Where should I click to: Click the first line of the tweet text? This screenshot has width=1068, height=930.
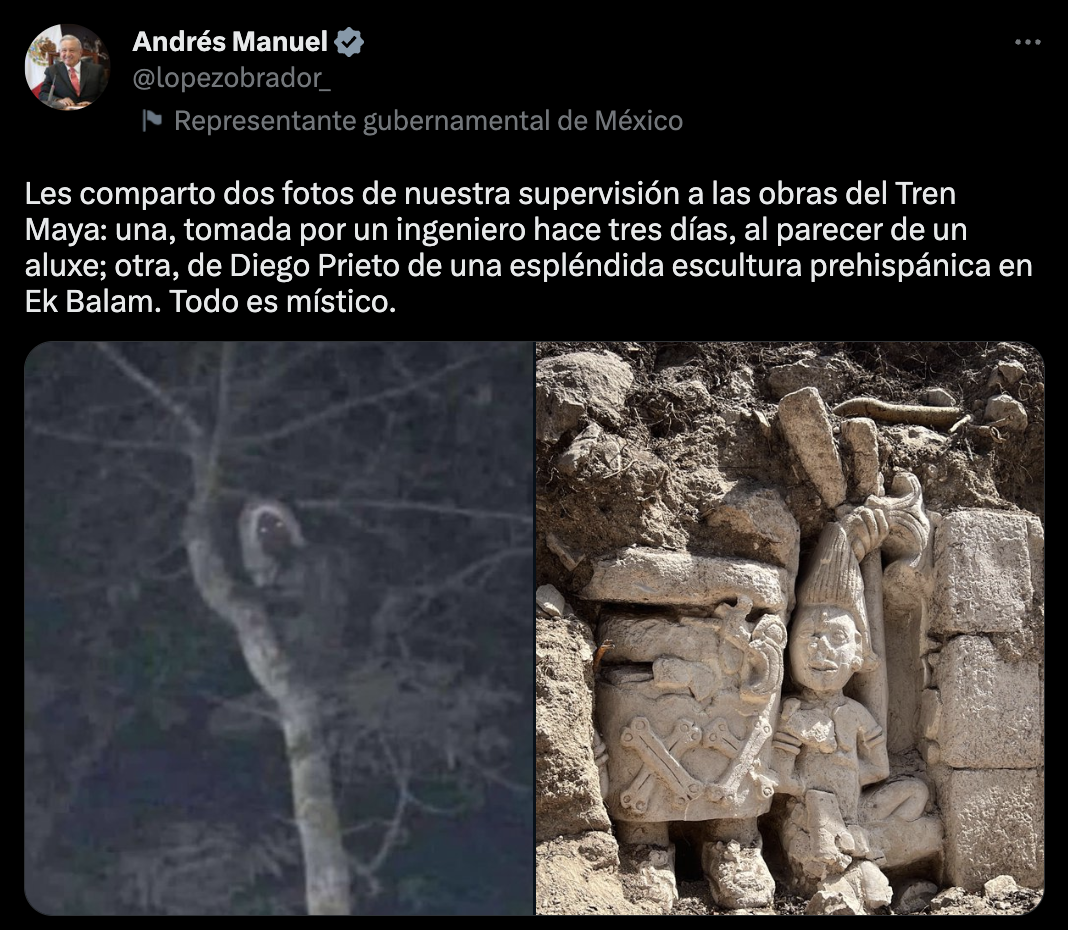[490, 194]
